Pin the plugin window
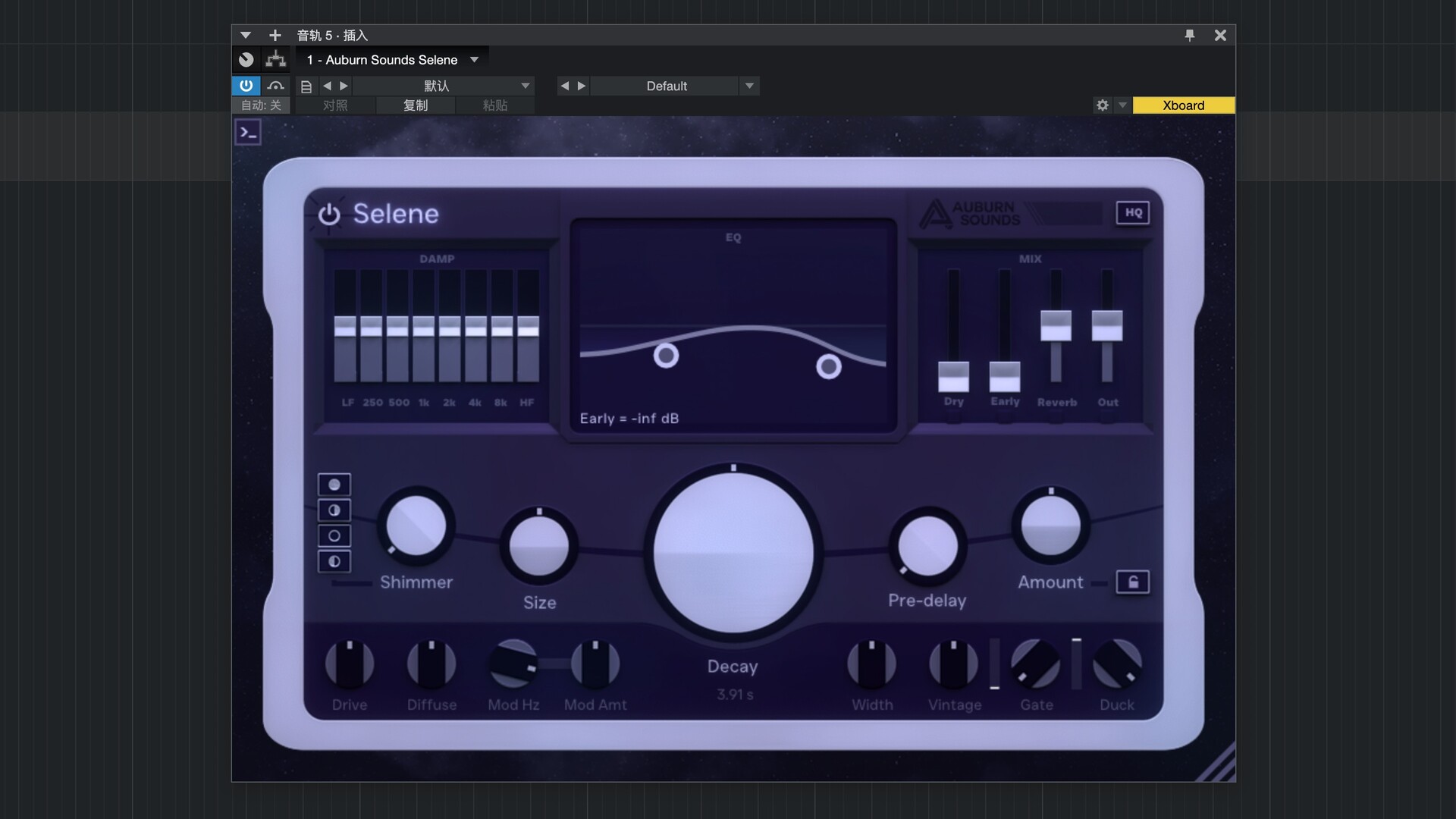 click(1189, 36)
